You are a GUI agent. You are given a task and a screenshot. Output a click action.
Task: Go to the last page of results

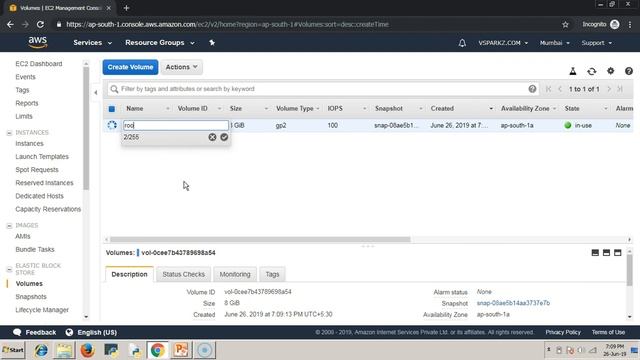pyautogui.click(x=620, y=89)
